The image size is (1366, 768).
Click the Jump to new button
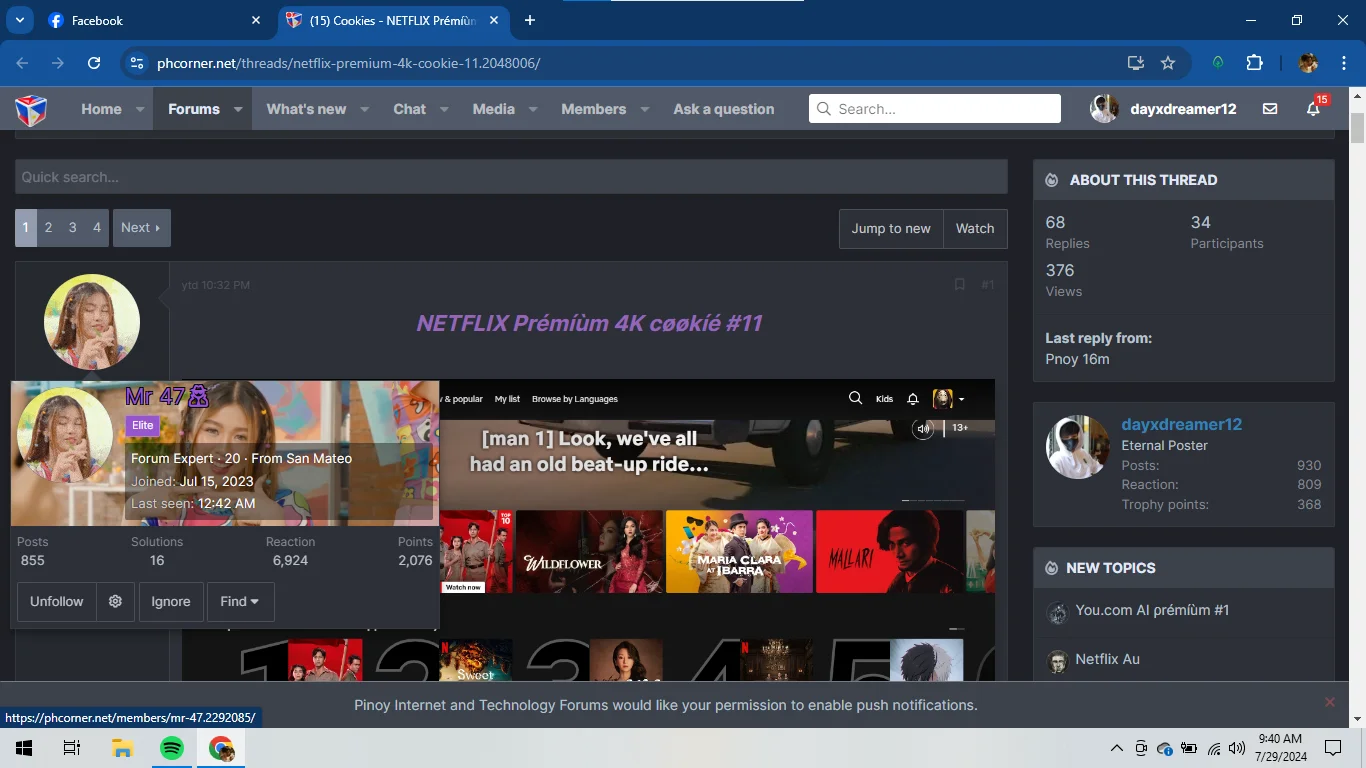coord(891,228)
